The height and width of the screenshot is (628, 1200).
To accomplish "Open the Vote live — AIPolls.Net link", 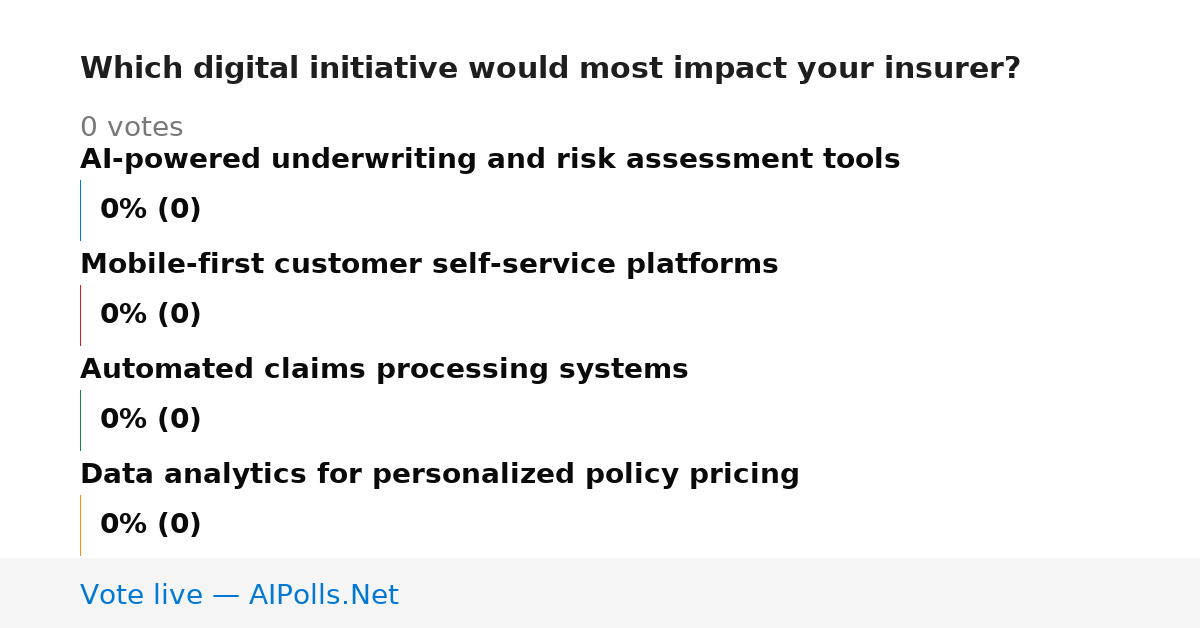I will point(239,596).
